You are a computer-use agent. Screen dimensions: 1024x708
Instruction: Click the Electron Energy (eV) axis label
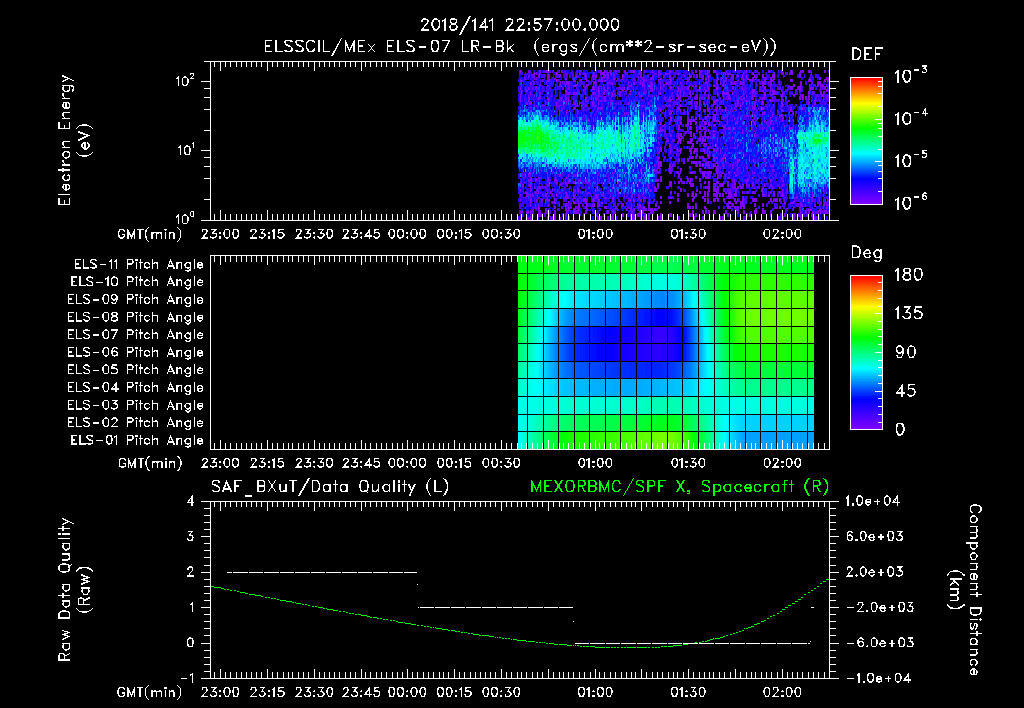coord(74,140)
